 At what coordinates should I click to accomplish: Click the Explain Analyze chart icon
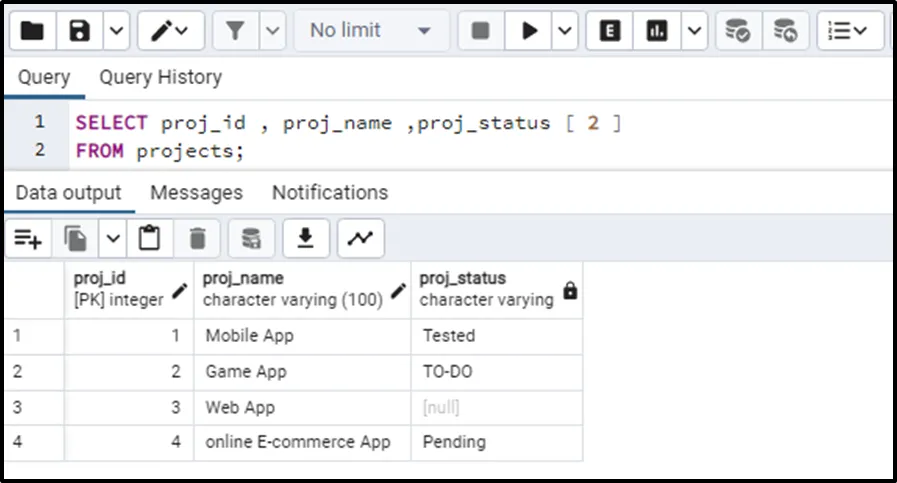click(x=657, y=31)
